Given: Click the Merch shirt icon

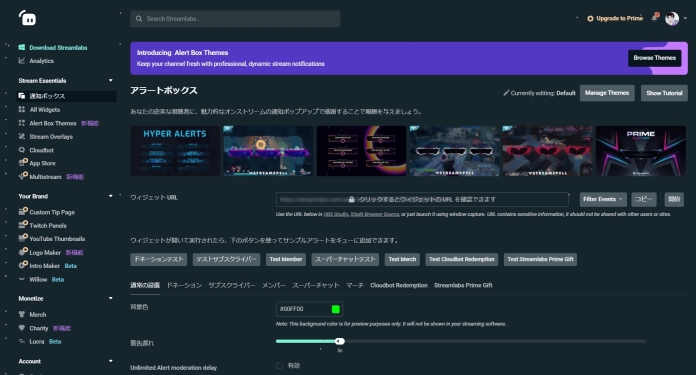Looking at the screenshot, I should click(21, 314).
